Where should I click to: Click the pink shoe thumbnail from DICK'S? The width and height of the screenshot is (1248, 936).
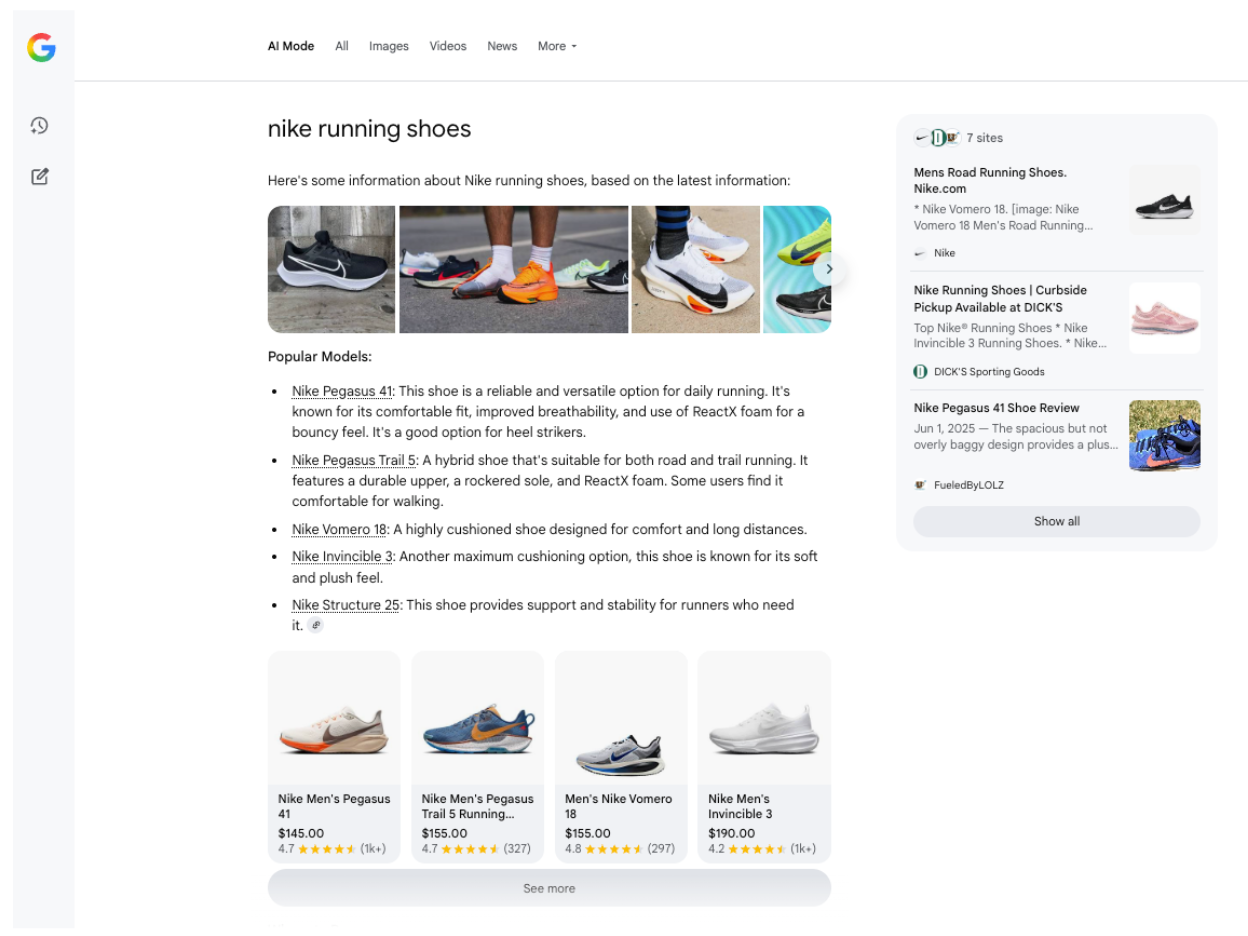[1164, 318]
